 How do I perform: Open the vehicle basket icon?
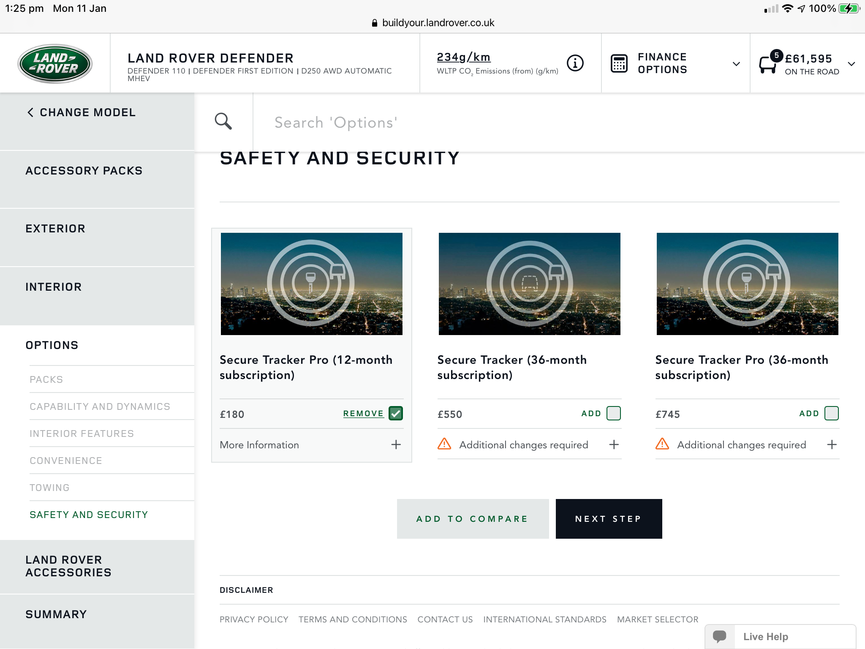pyautogui.click(x=770, y=62)
